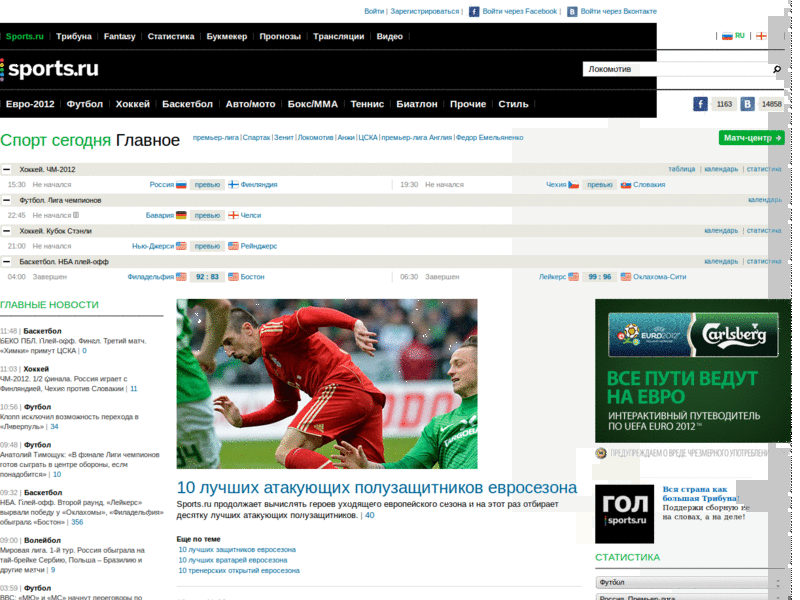Click the Рейнджерс team link

click(259, 246)
